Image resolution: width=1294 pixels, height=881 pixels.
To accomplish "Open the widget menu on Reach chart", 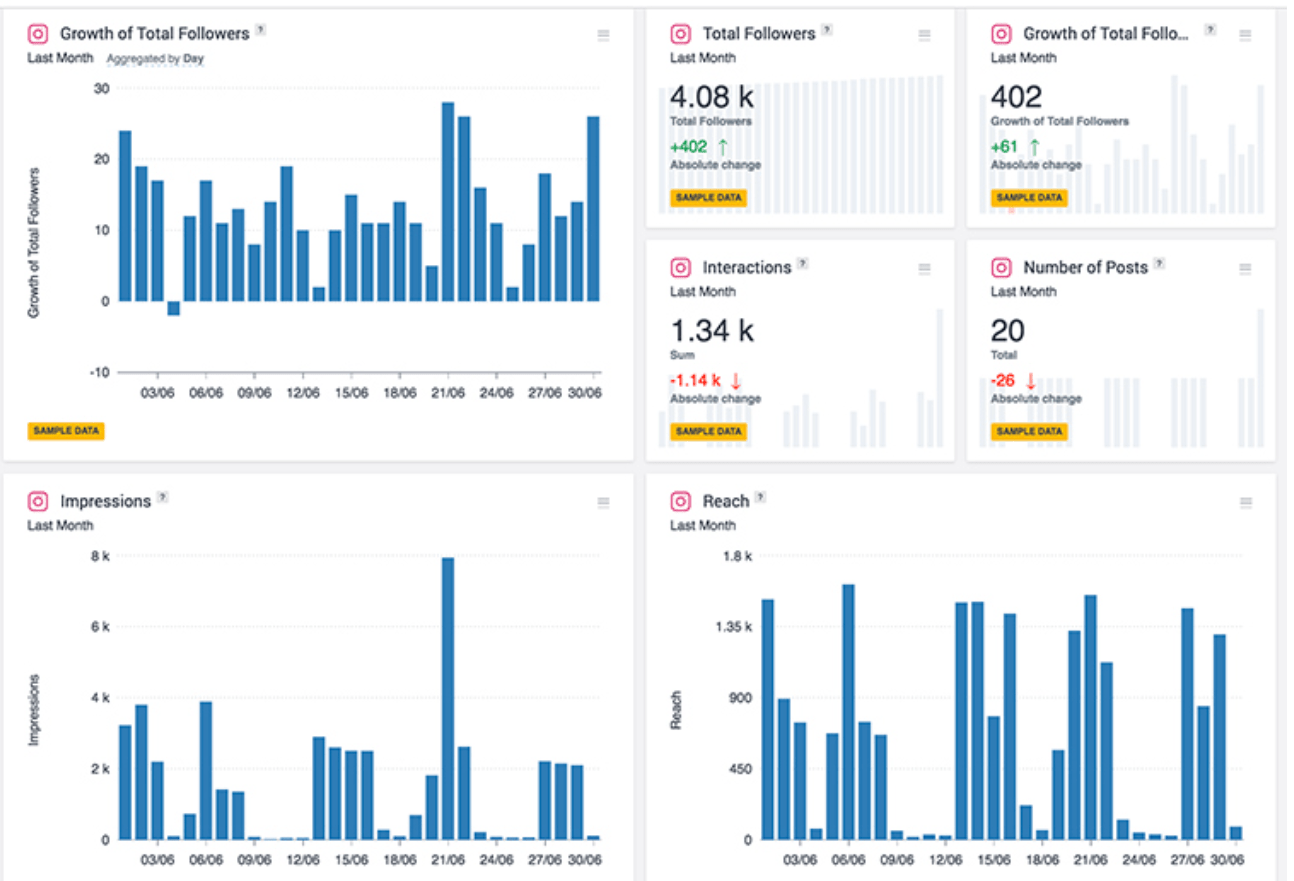I will tap(1245, 502).
